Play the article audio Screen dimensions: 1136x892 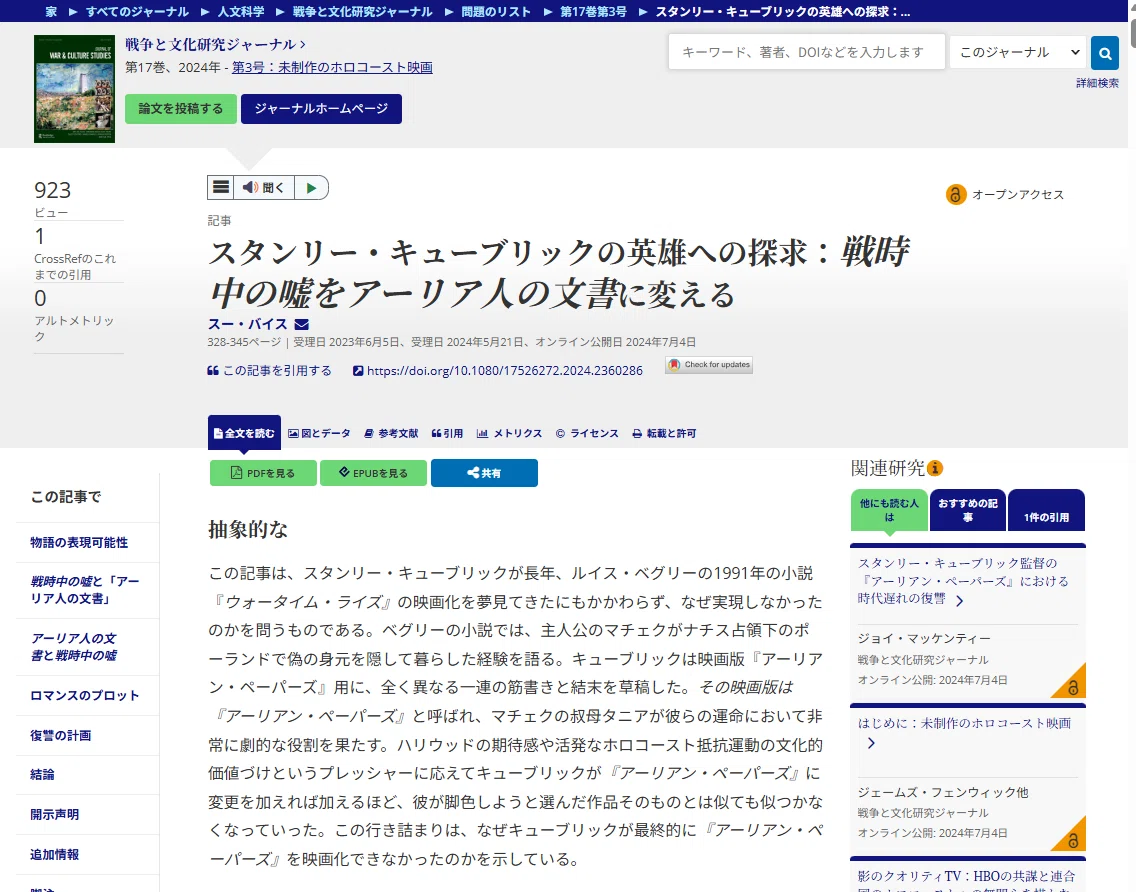[312, 188]
